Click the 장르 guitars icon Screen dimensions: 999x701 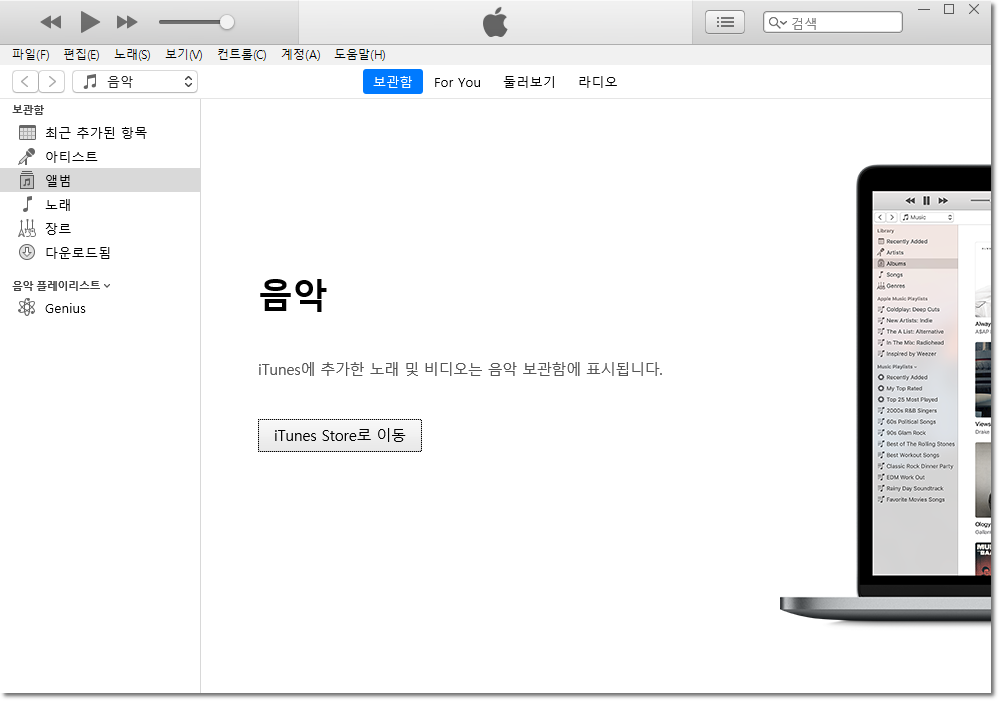click(27, 228)
